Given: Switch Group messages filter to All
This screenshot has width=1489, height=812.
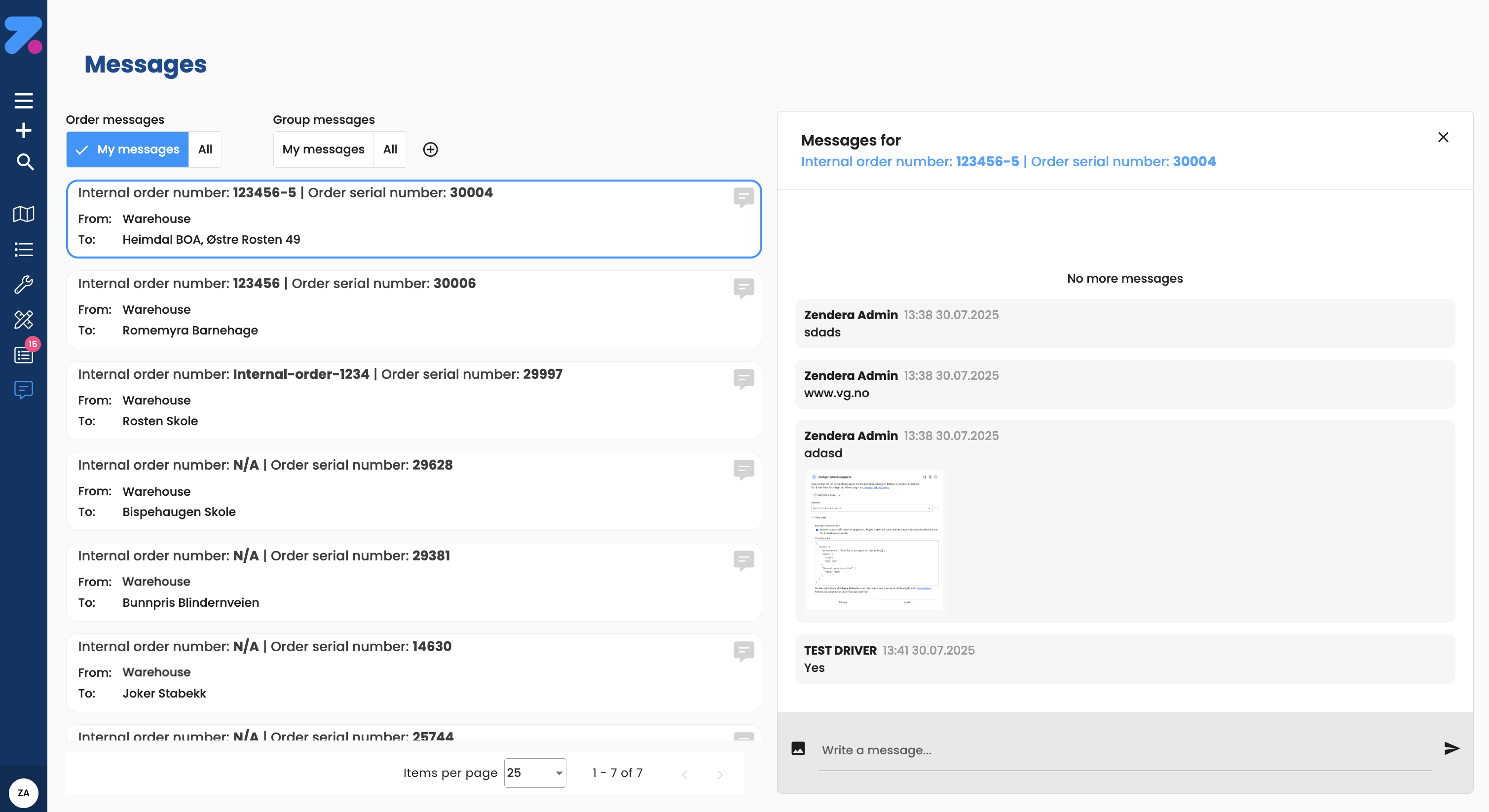Looking at the screenshot, I should coord(390,149).
